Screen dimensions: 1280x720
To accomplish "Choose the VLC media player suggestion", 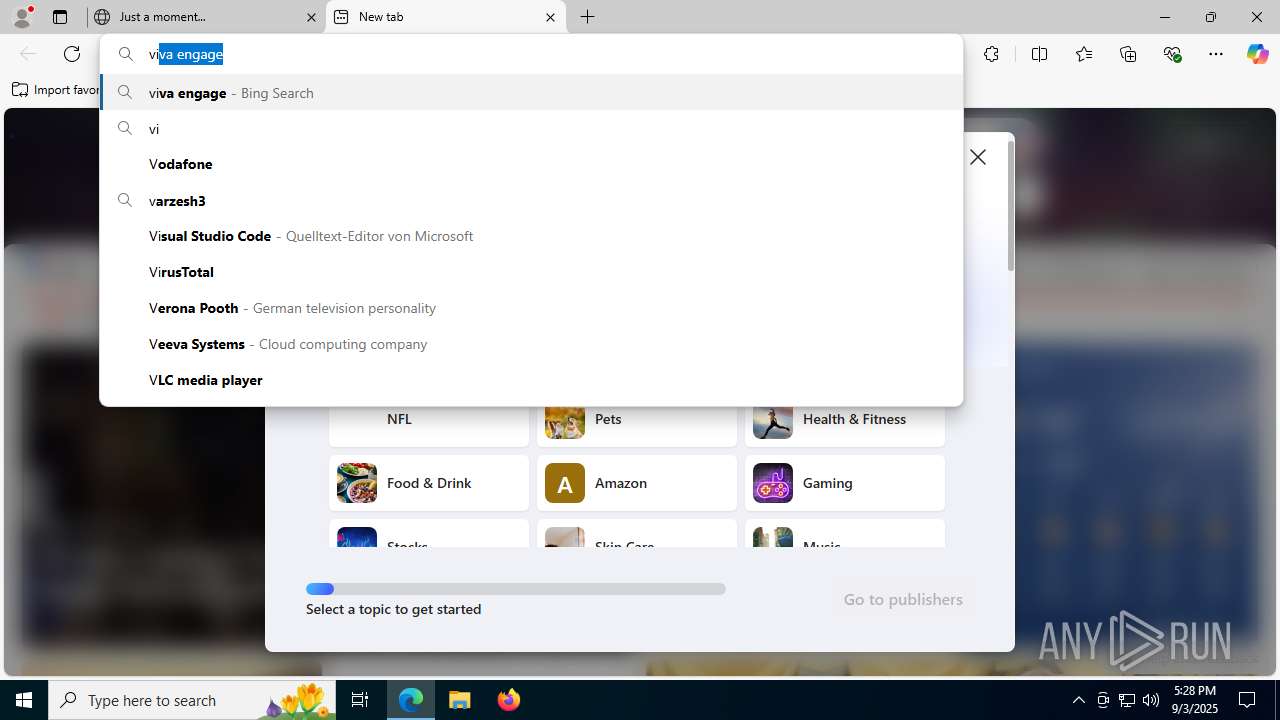I will click(x=531, y=380).
